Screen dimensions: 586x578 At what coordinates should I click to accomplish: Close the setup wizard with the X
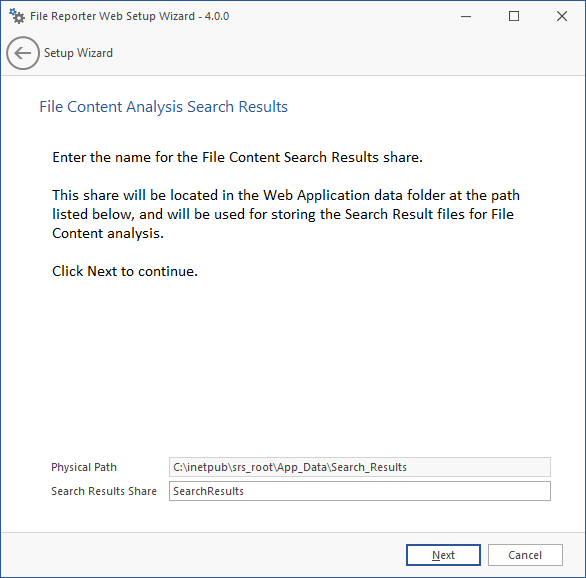click(x=562, y=16)
